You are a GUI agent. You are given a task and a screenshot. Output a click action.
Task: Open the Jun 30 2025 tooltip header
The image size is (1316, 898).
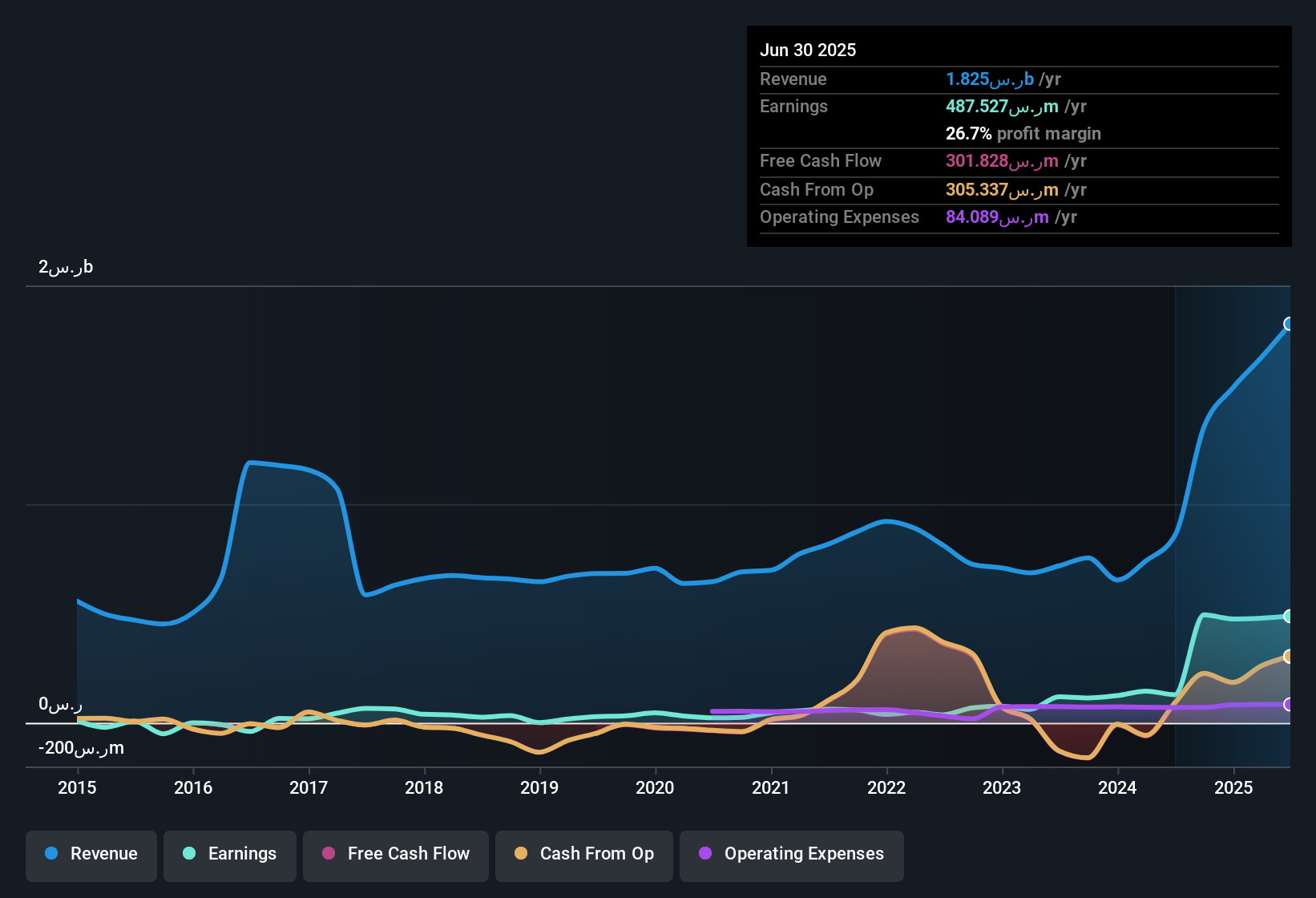[808, 50]
